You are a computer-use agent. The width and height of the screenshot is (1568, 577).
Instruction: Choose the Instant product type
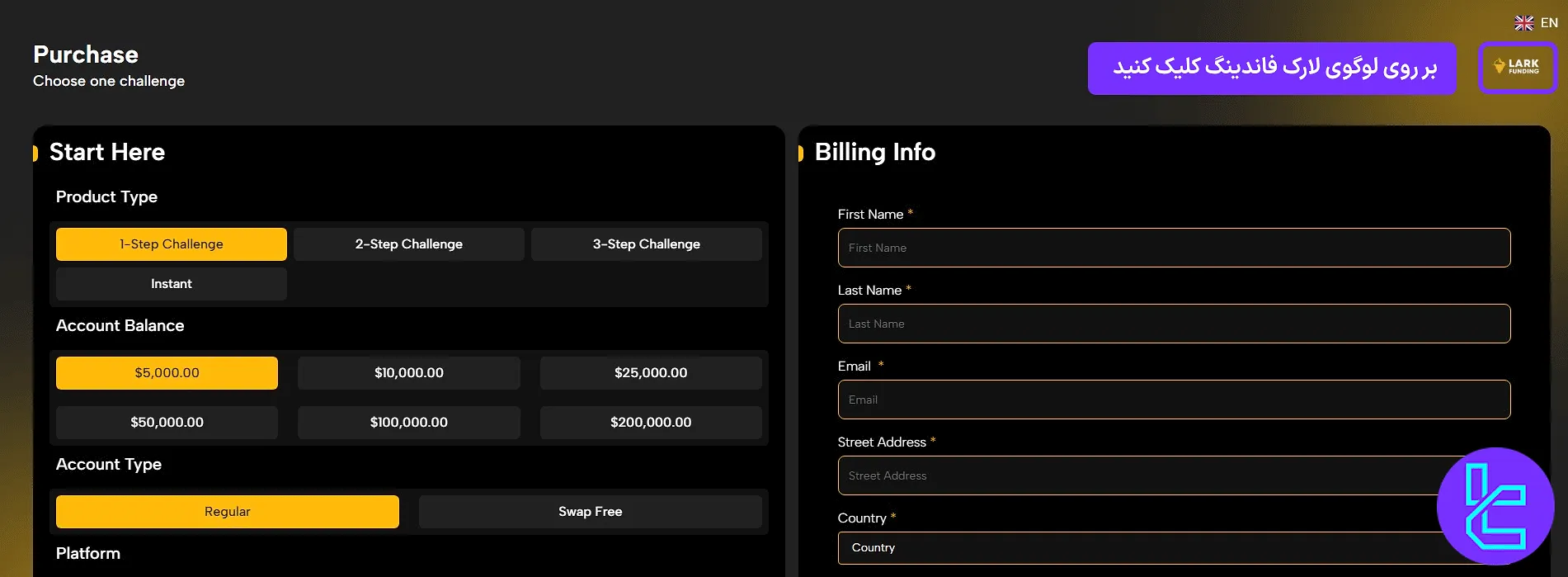coord(172,284)
